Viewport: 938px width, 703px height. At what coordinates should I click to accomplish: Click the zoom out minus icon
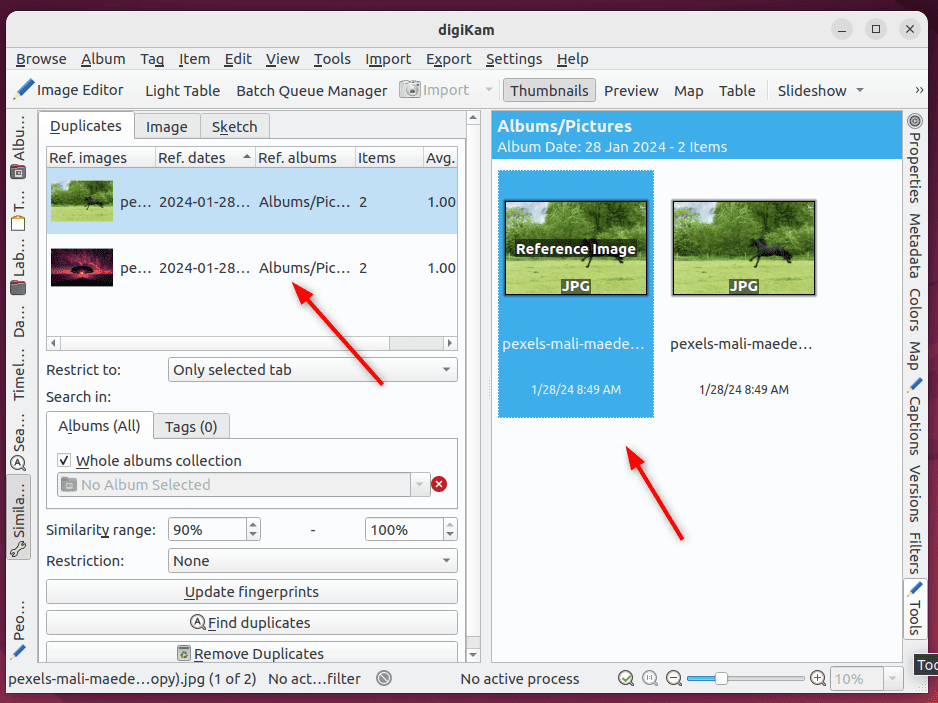[x=674, y=678]
